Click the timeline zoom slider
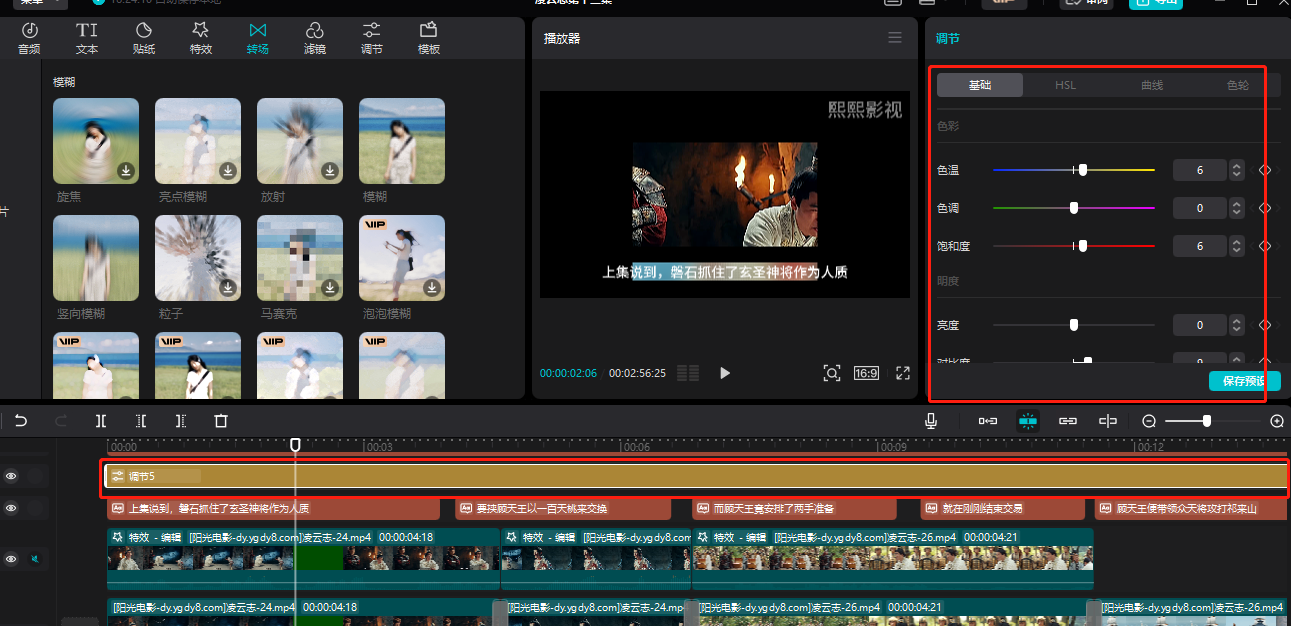The height and width of the screenshot is (626, 1291). tap(1214, 421)
